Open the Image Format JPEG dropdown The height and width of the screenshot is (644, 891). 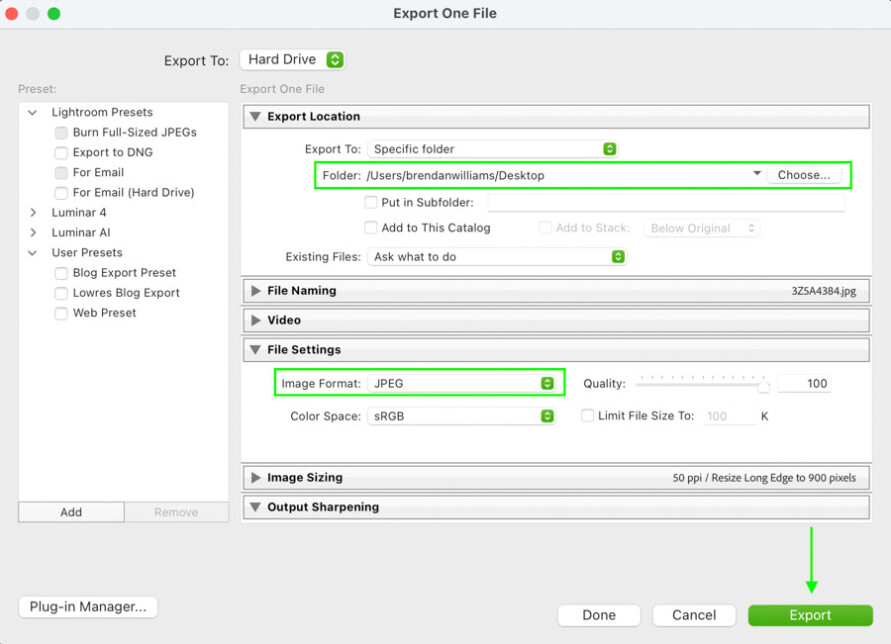[461, 384]
